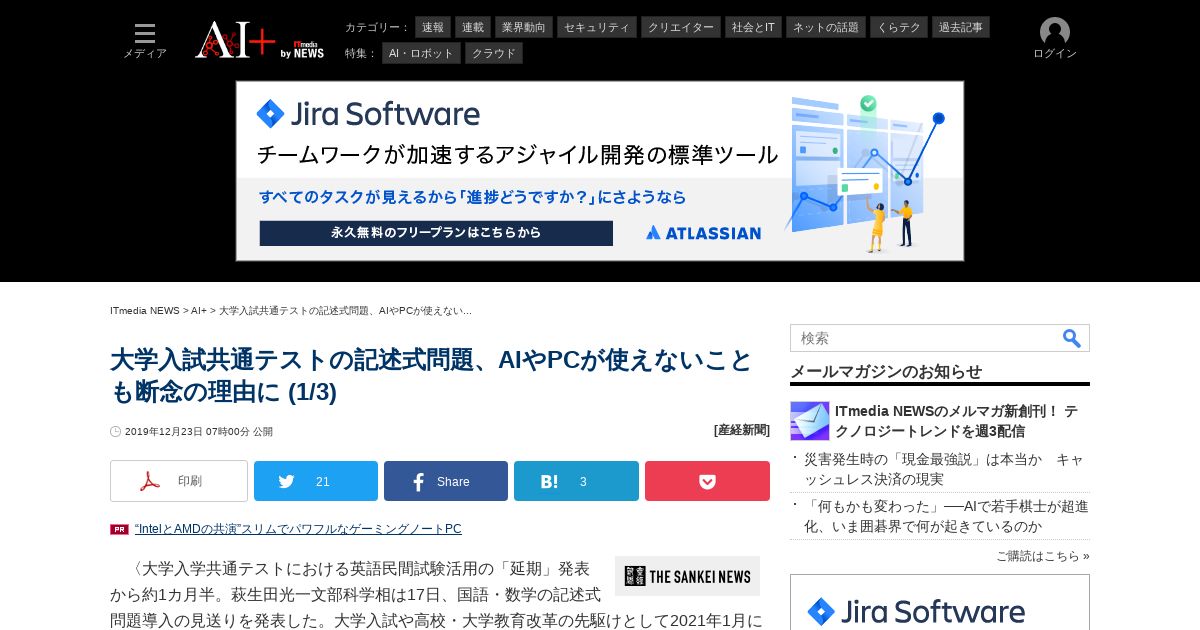Open the 連載 category
Viewport: 1200px width, 630px height.
[473, 27]
